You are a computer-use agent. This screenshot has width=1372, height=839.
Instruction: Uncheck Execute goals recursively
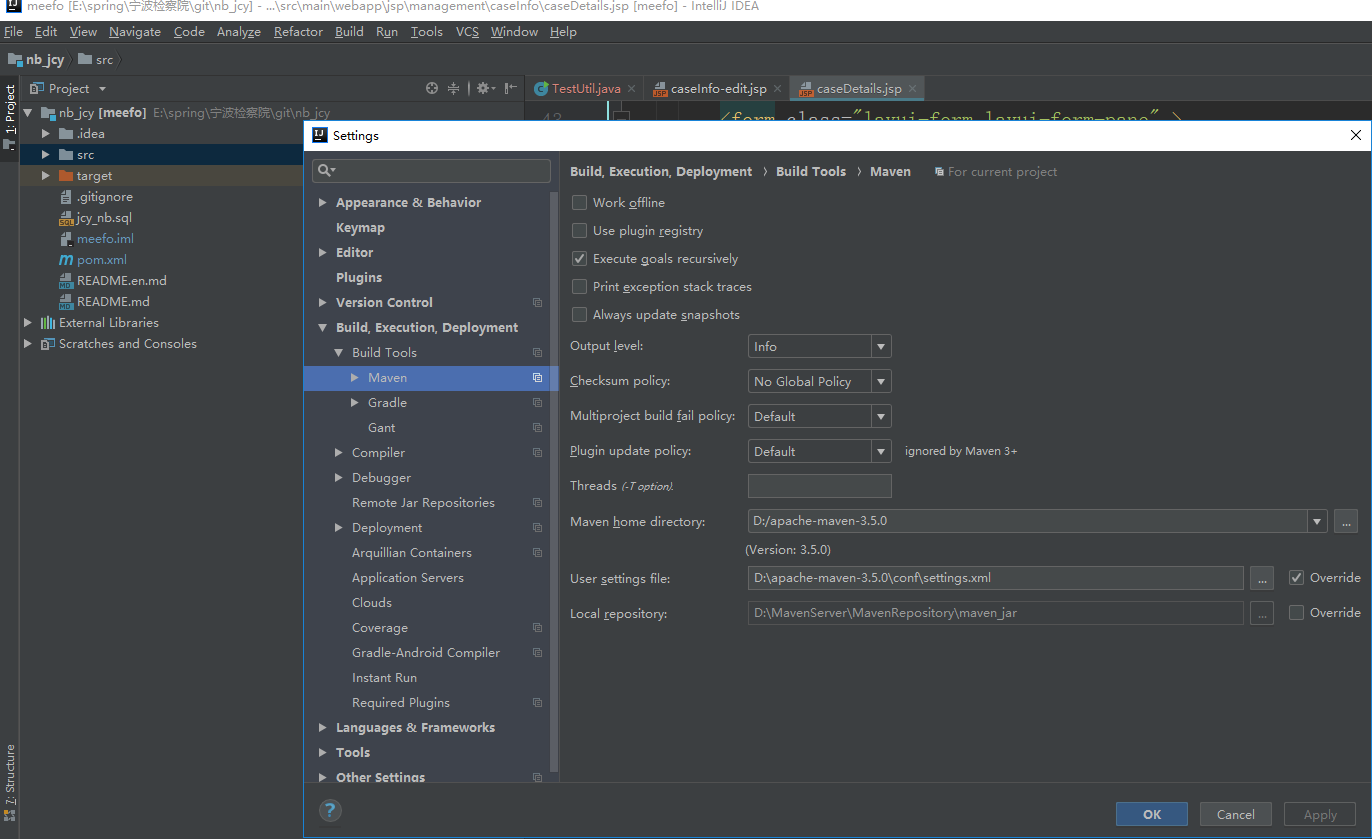[579, 258]
